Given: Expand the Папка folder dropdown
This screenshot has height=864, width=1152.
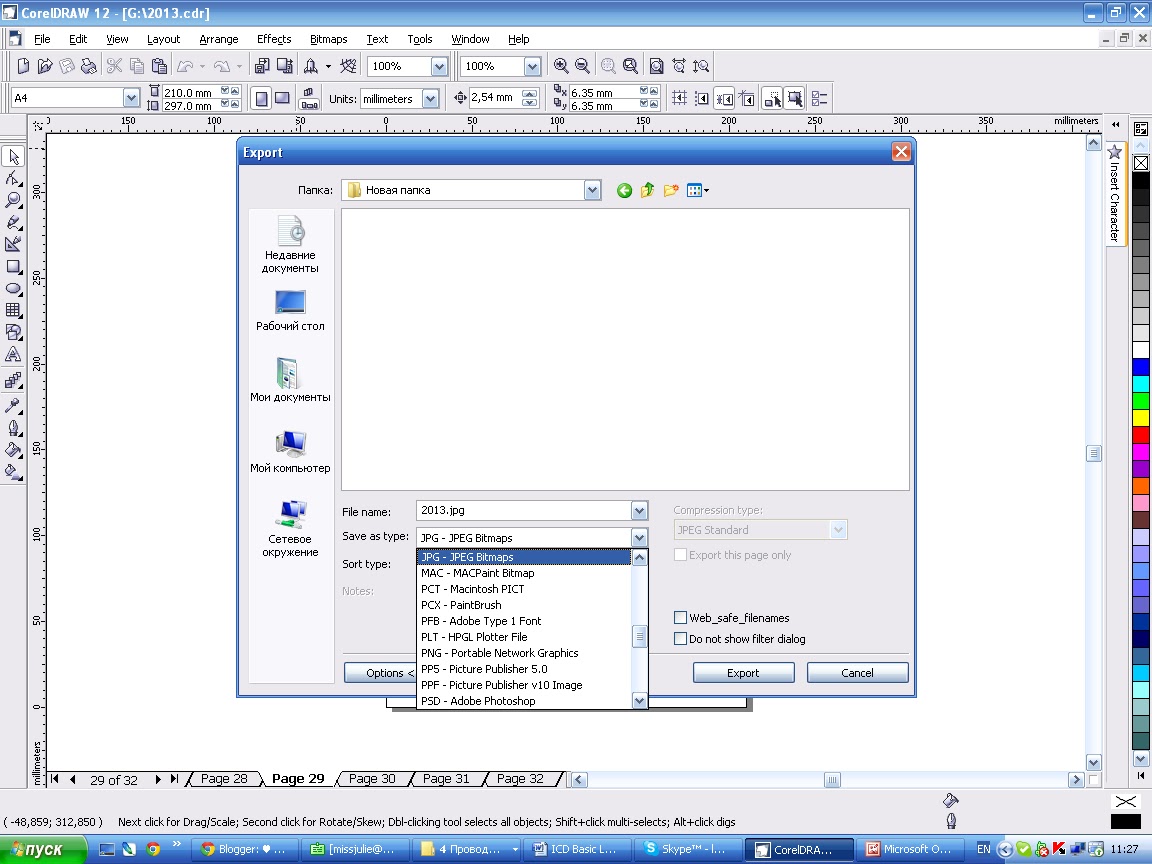Looking at the screenshot, I should click(x=592, y=190).
